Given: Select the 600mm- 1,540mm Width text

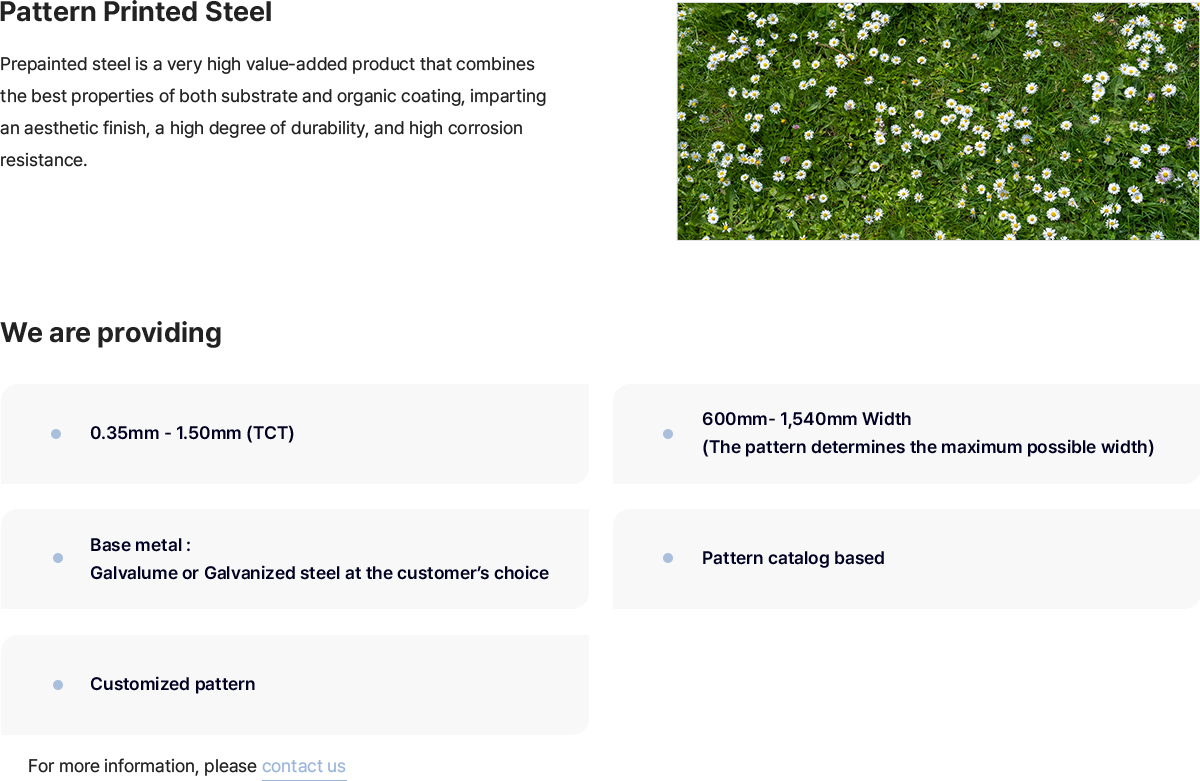Looking at the screenshot, I should (x=806, y=419).
